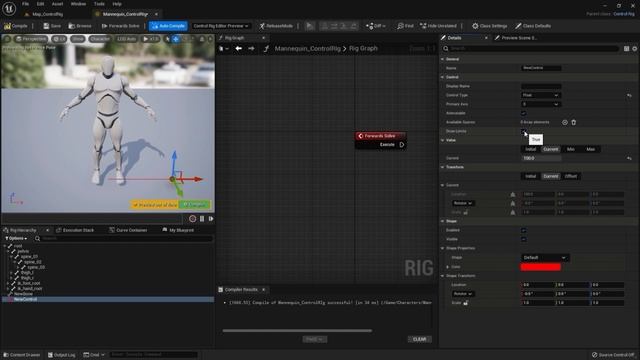Open the Help menu
The width and height of the screenshot is (640, 360).
click(x=117, y=4)
